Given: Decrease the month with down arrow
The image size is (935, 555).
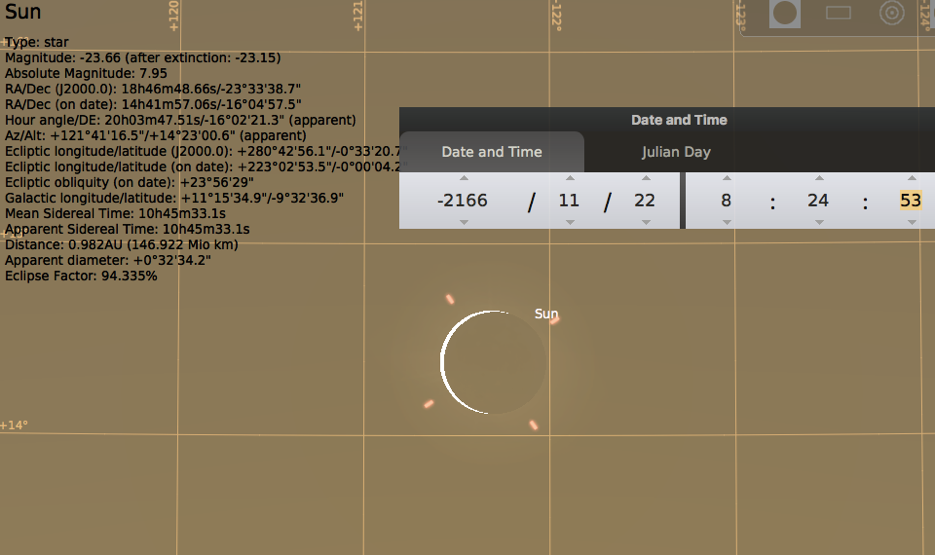Looking at the screenshot, I should [569, 222].
